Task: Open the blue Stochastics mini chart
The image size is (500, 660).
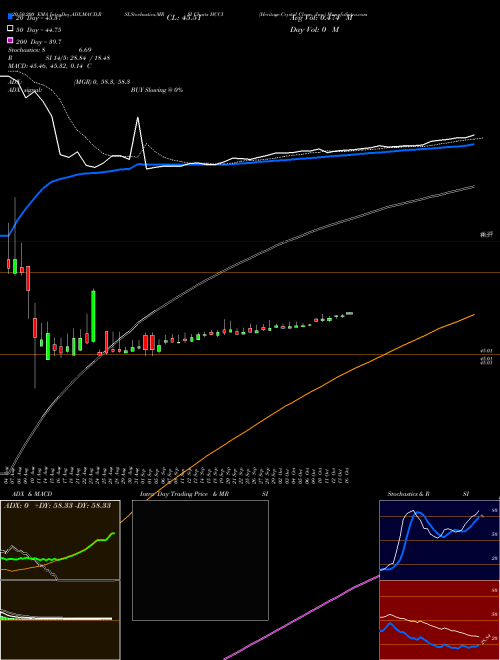Action: [439, 540]
